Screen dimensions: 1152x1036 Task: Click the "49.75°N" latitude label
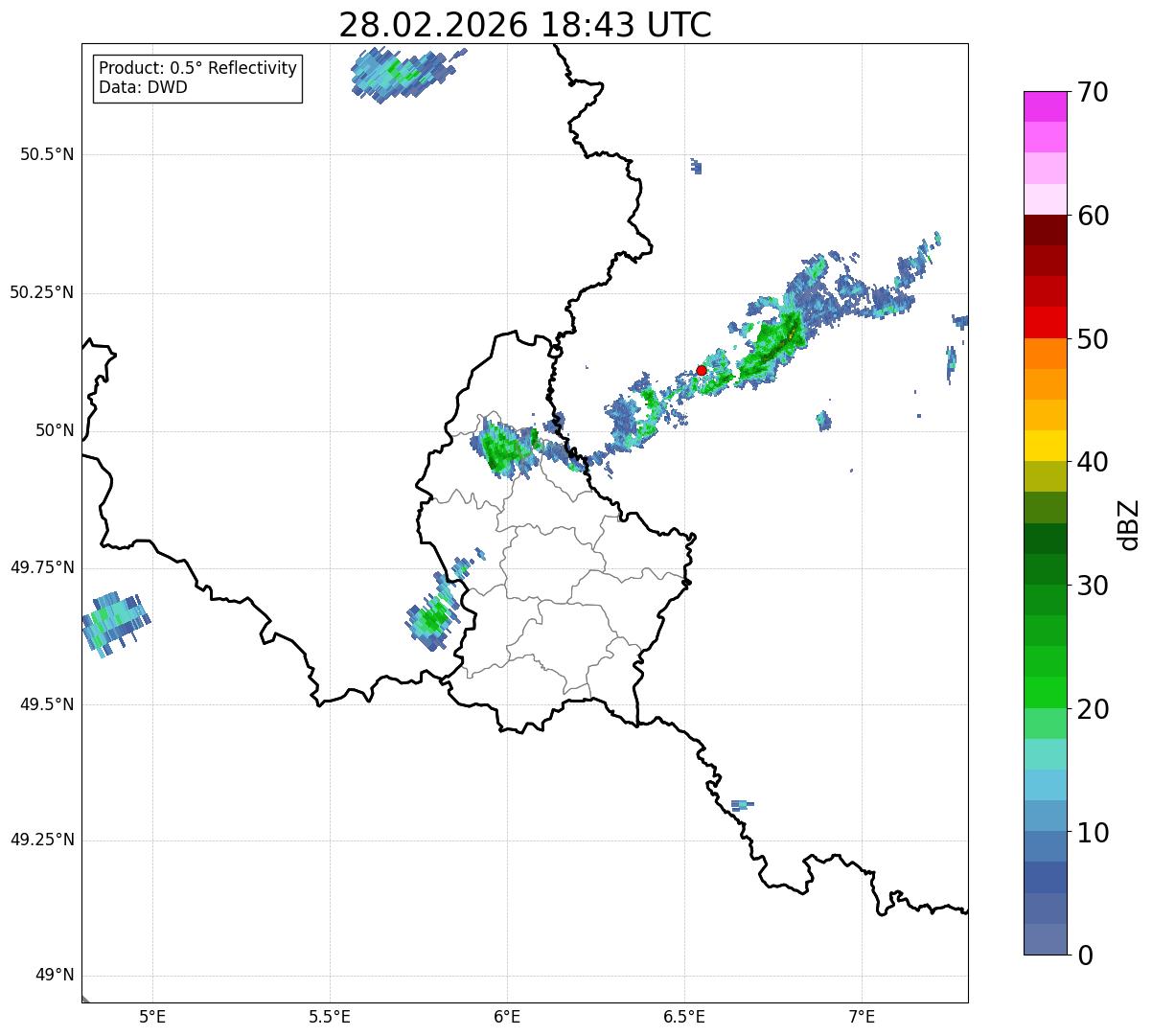tap(41, 567)
